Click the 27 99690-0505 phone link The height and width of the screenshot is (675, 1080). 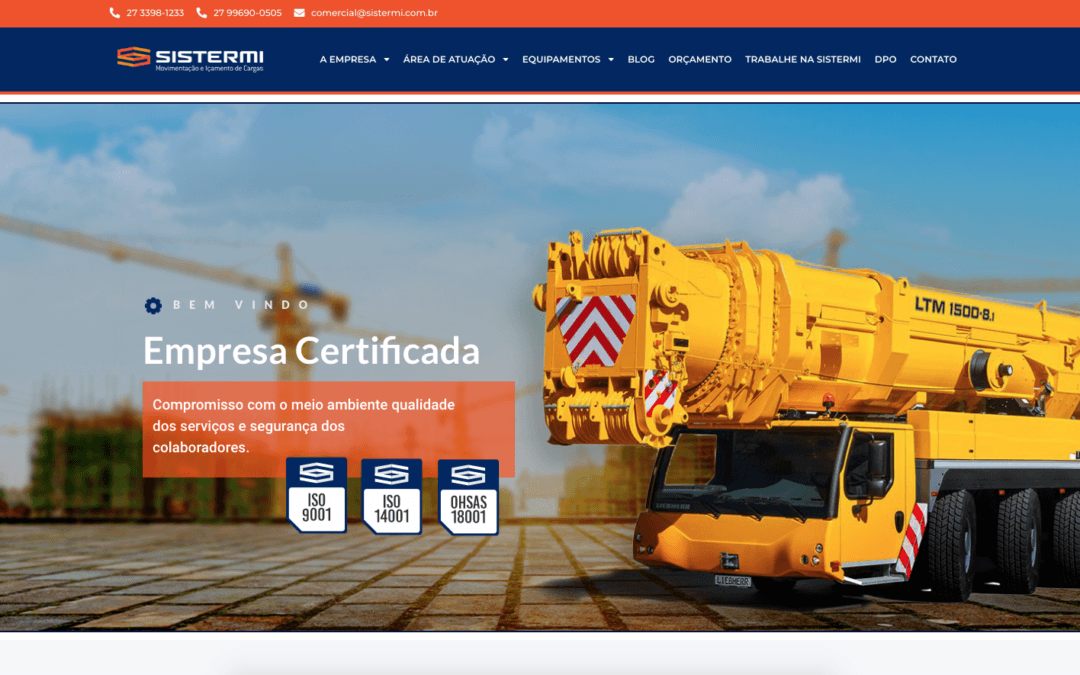click(247, 13)
